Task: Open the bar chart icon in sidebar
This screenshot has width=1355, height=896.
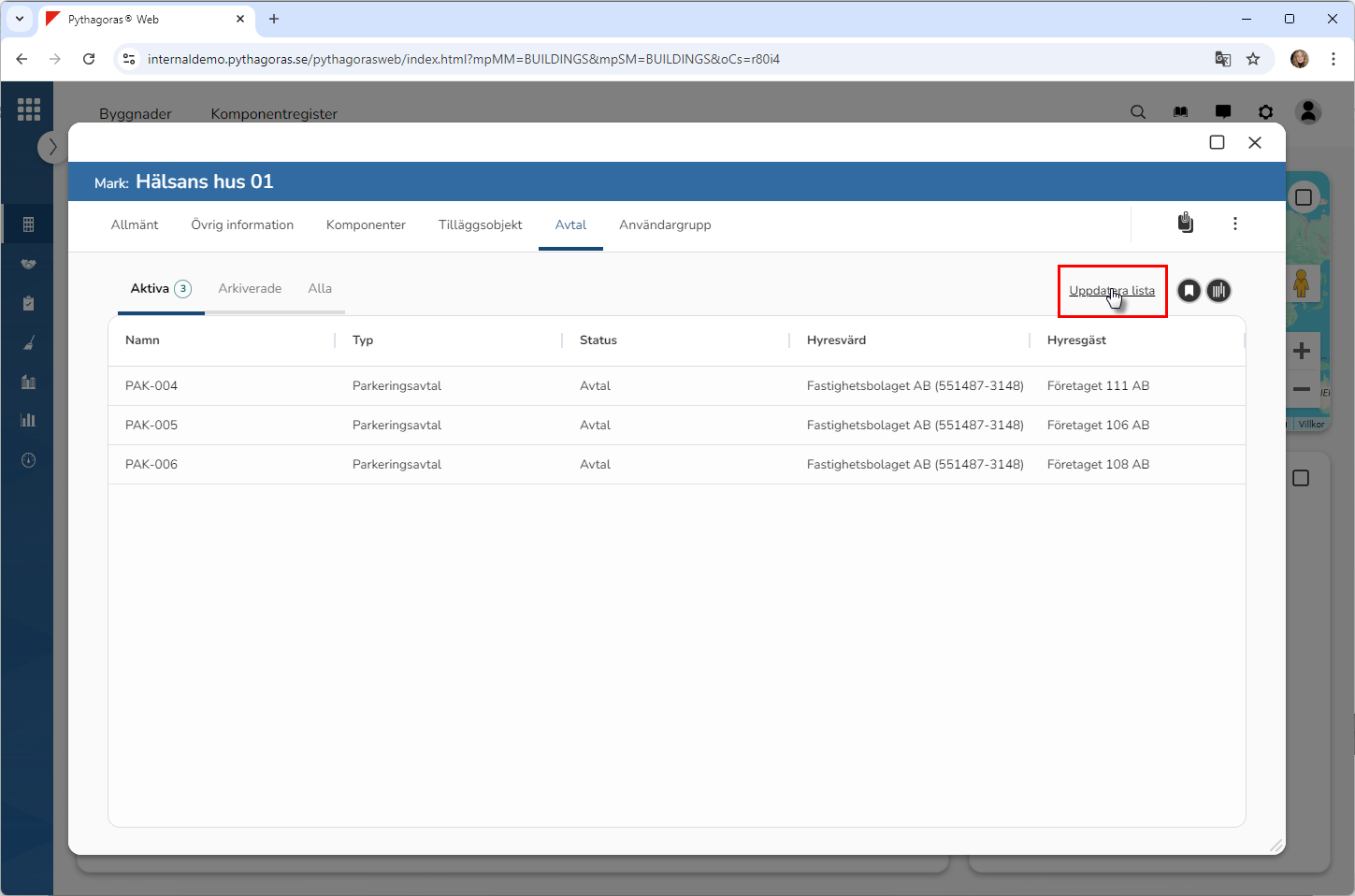Action: [28, 420]
